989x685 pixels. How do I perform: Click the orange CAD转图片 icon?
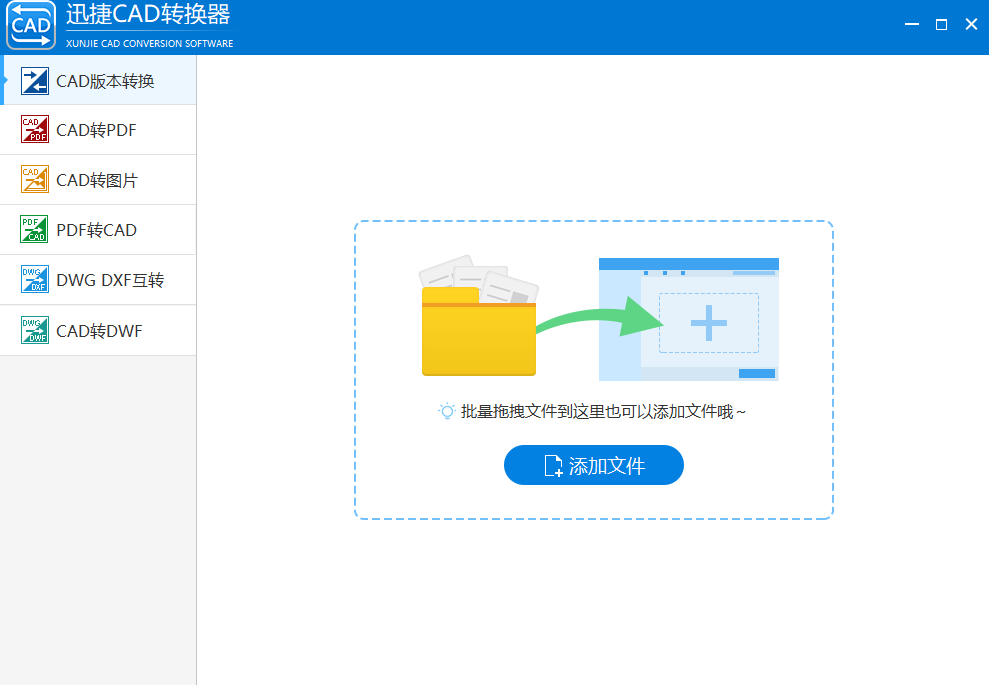pos(35,180)
